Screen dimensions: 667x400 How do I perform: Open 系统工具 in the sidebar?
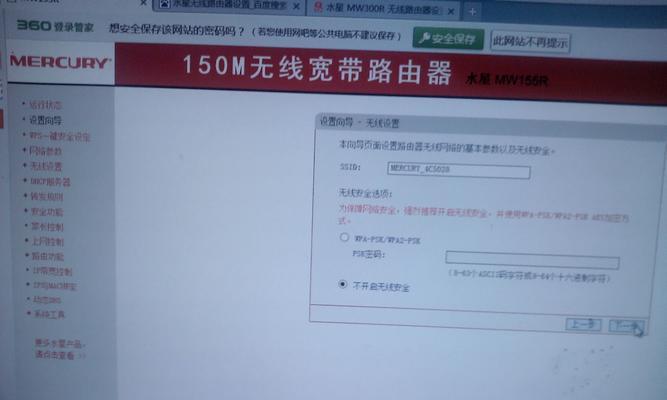pyautogui.click(x=49, y=315)
